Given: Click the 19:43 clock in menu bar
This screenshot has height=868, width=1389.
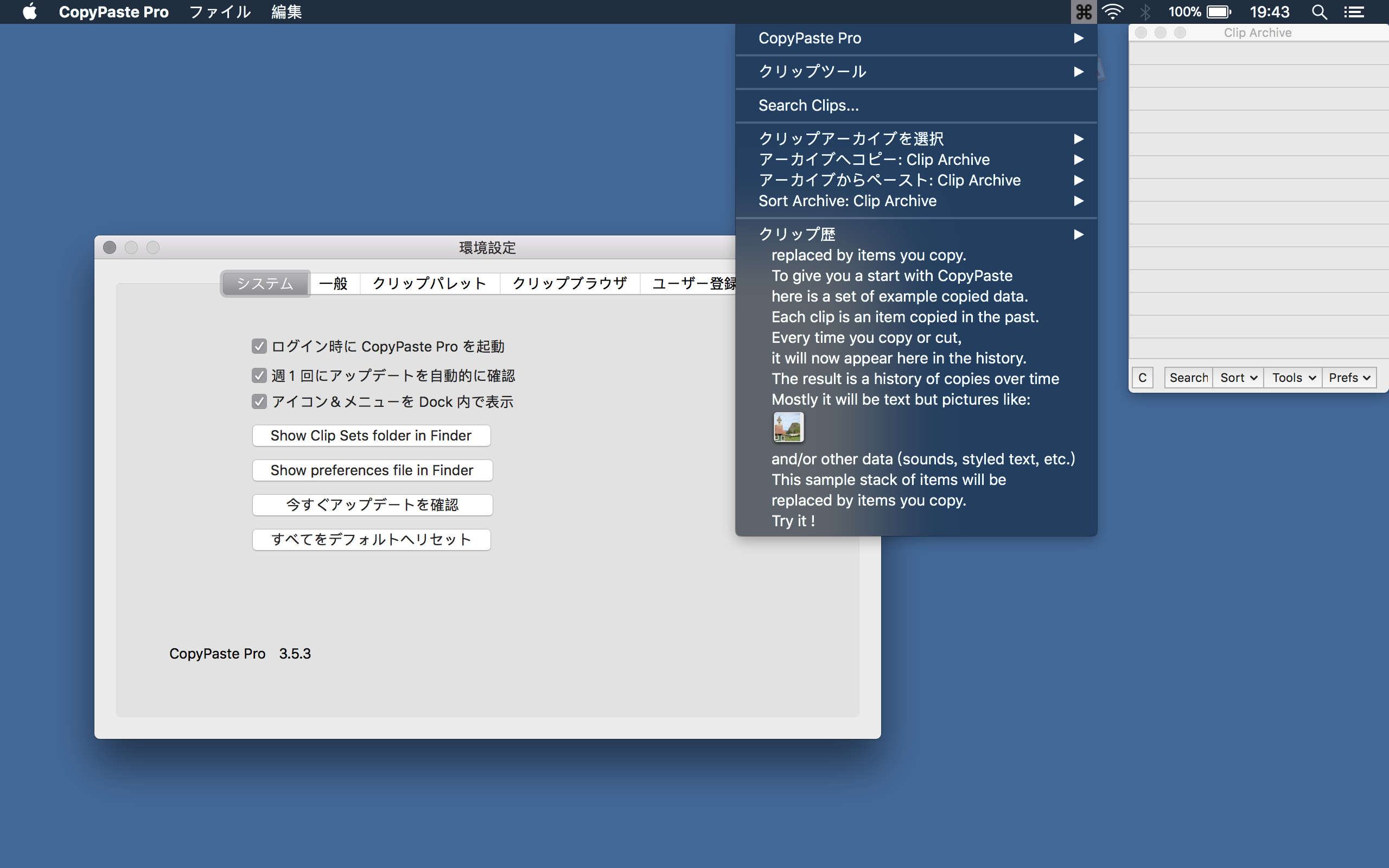Looking at the screenshot, I should 1270,11.
